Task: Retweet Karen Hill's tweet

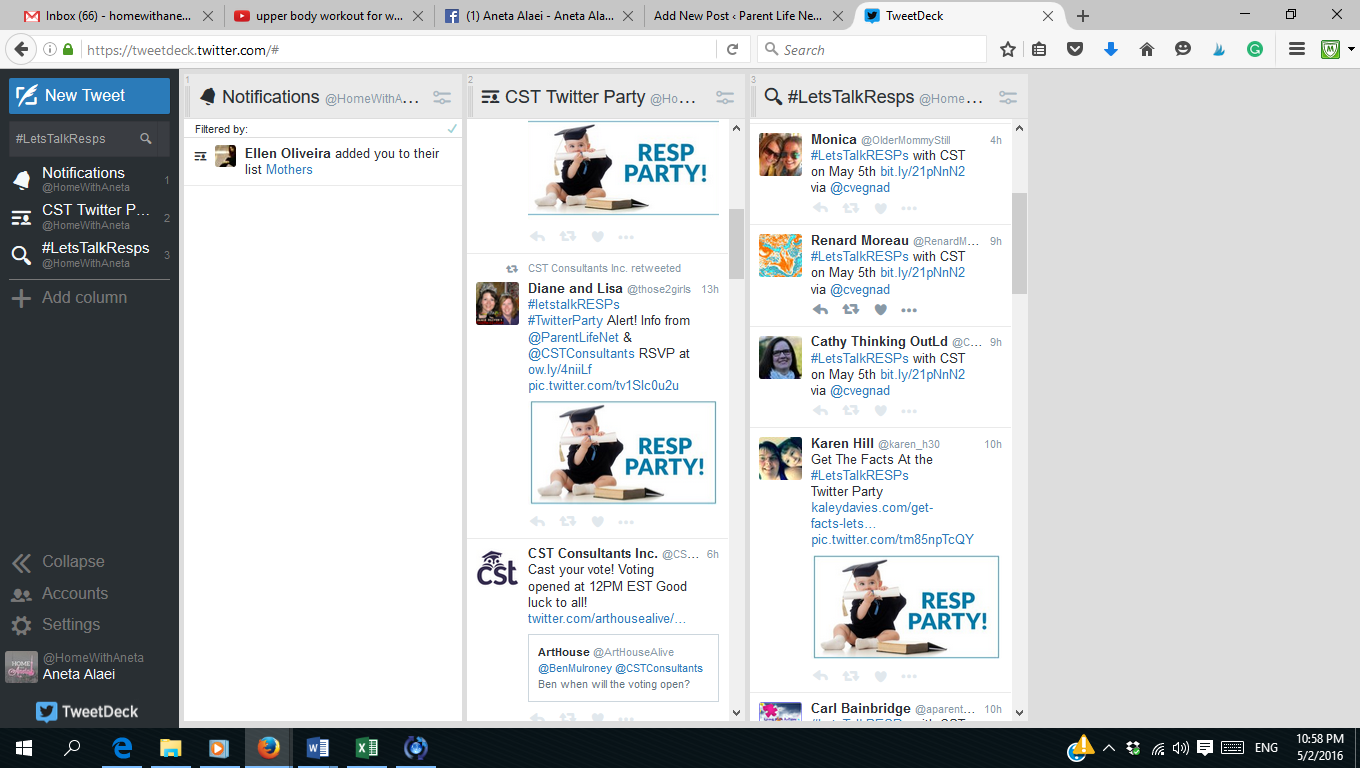Action: point(852,675)
